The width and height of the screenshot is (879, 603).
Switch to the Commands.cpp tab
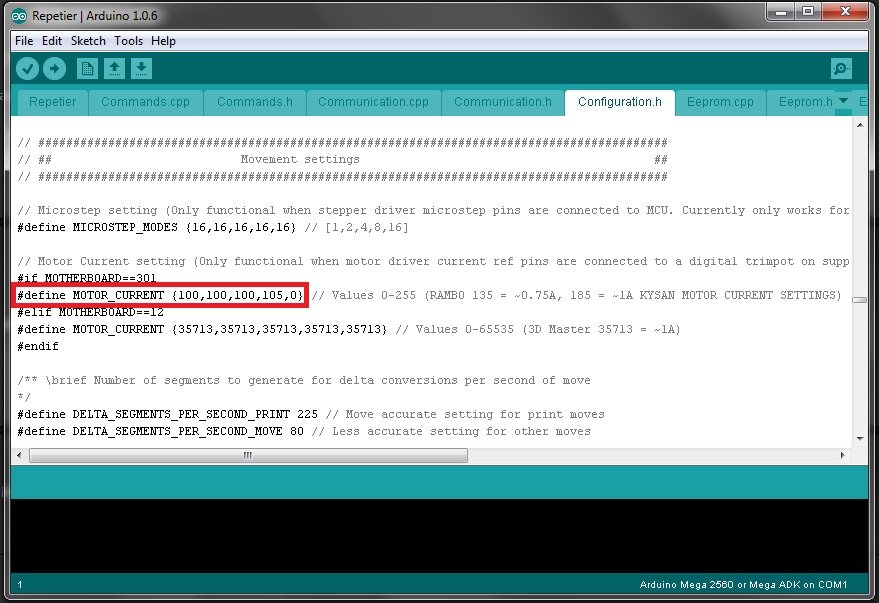tap(145, 102)
